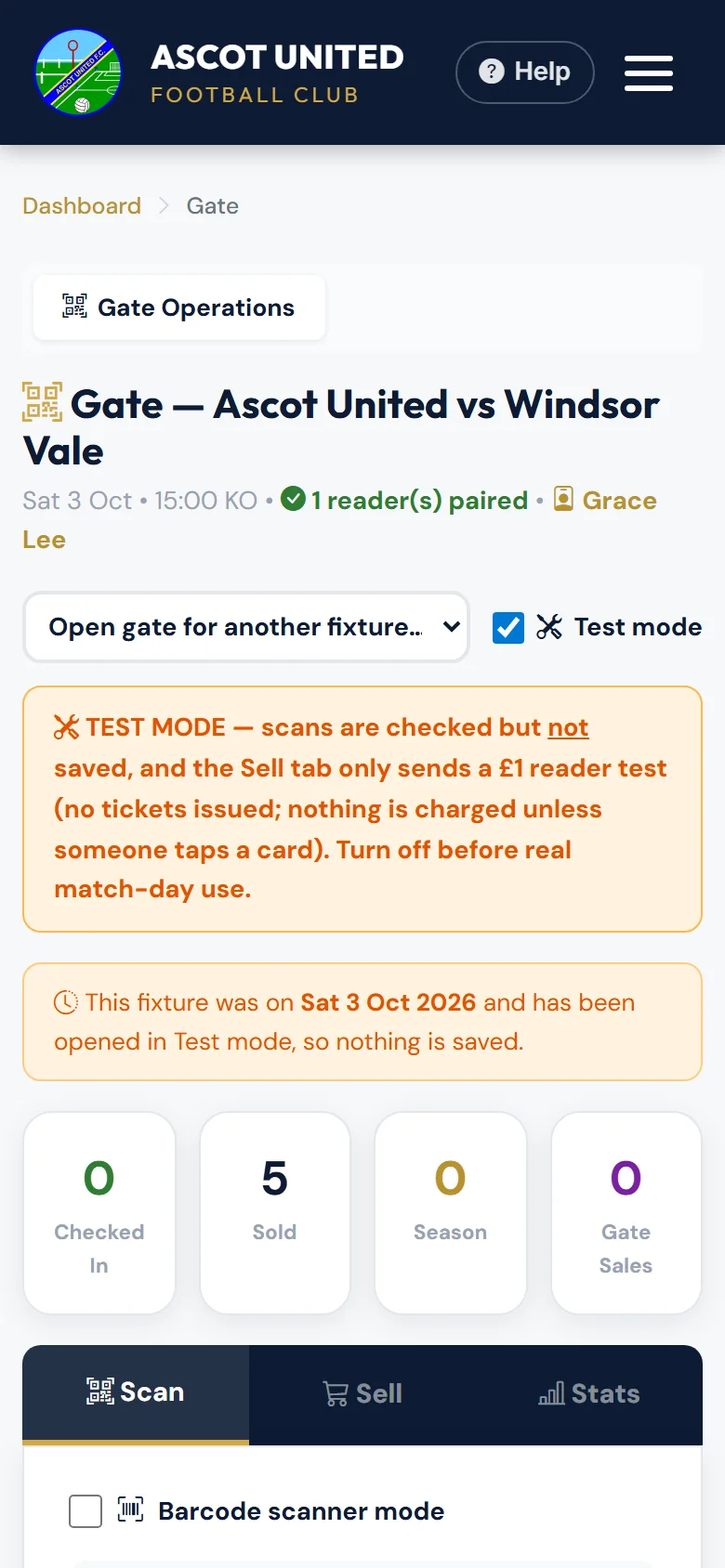Click the Sold count stat card

click(274, 1212)
